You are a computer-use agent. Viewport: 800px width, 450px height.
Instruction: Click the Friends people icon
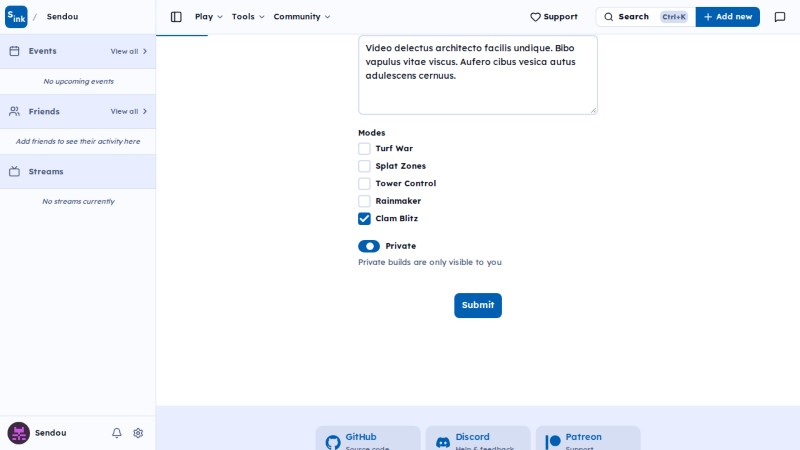(x=14, y=111)
